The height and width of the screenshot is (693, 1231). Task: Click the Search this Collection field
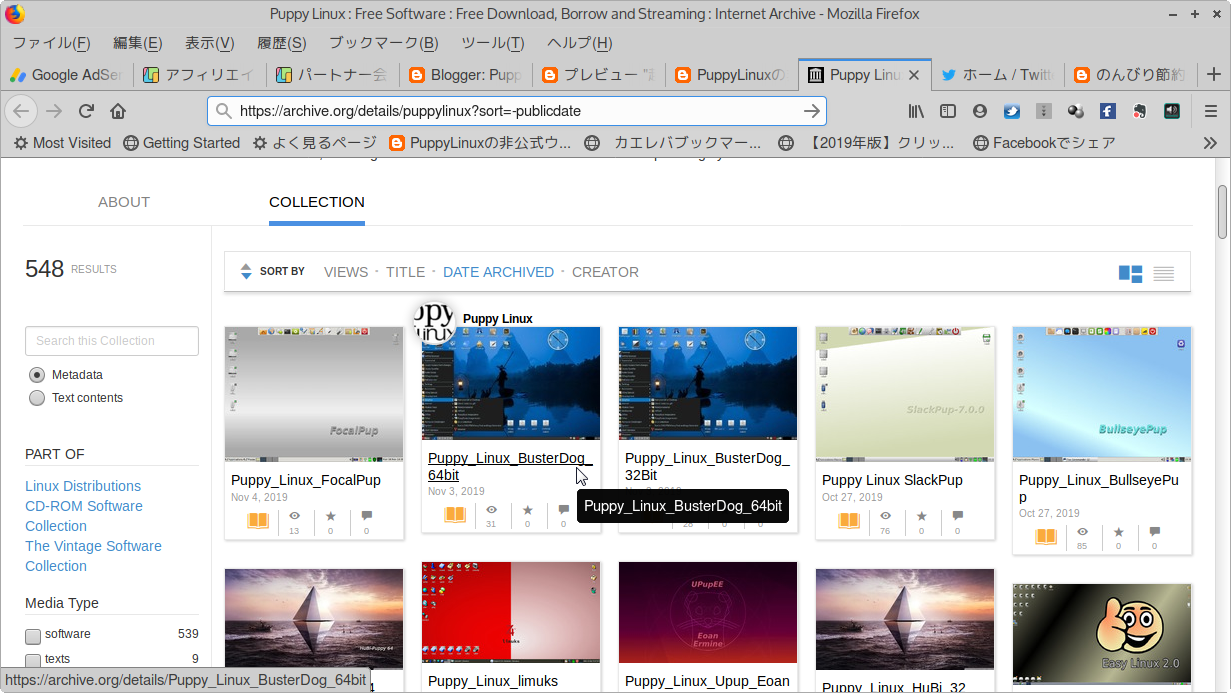click(x=112, y=341)
